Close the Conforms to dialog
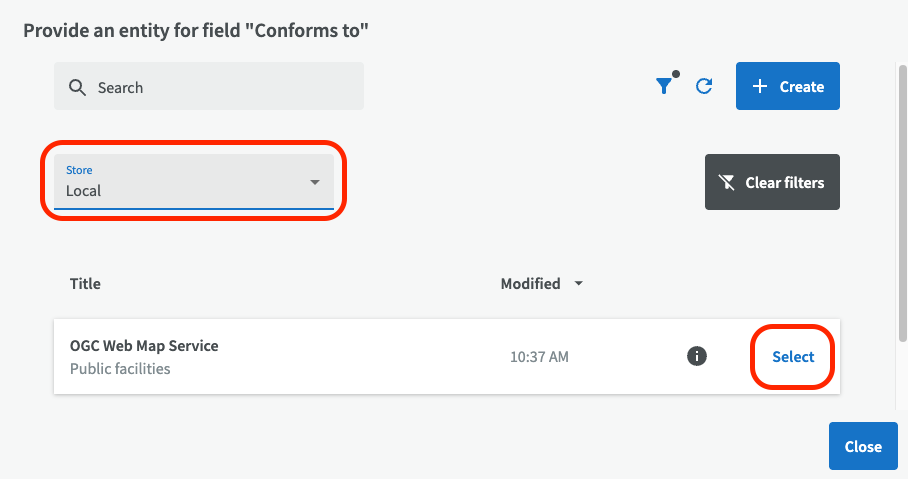Viewport: 908px width, 479px height. pyautogui.click(x=862, y=446)
